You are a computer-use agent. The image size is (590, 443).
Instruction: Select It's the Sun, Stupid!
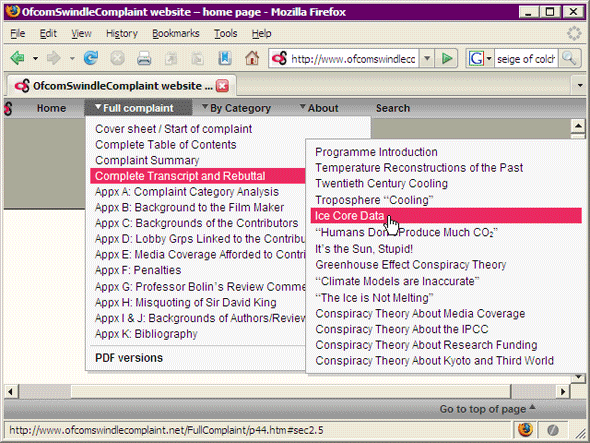[364, 249]
